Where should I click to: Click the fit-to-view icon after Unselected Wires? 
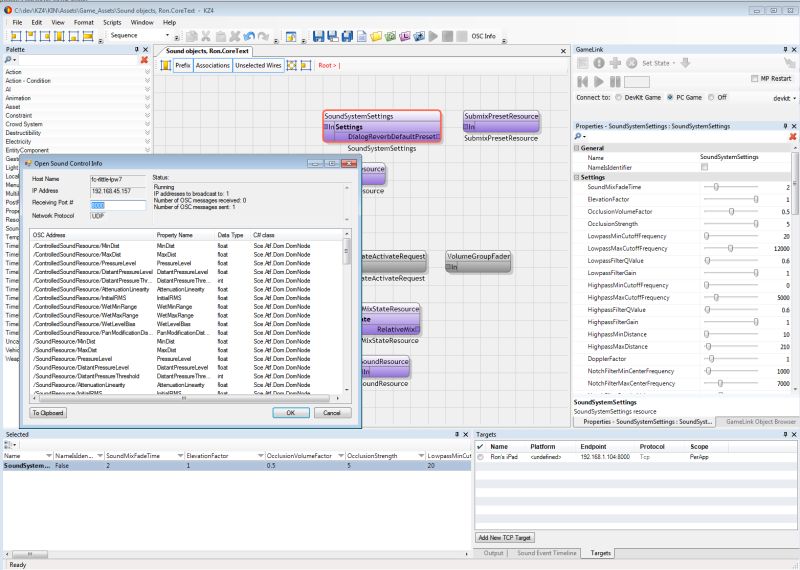point(291,65)
